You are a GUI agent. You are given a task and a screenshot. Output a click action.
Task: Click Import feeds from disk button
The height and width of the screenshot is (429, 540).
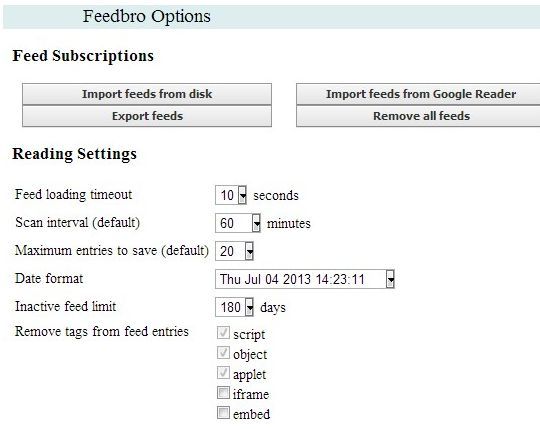coord(147,94)
